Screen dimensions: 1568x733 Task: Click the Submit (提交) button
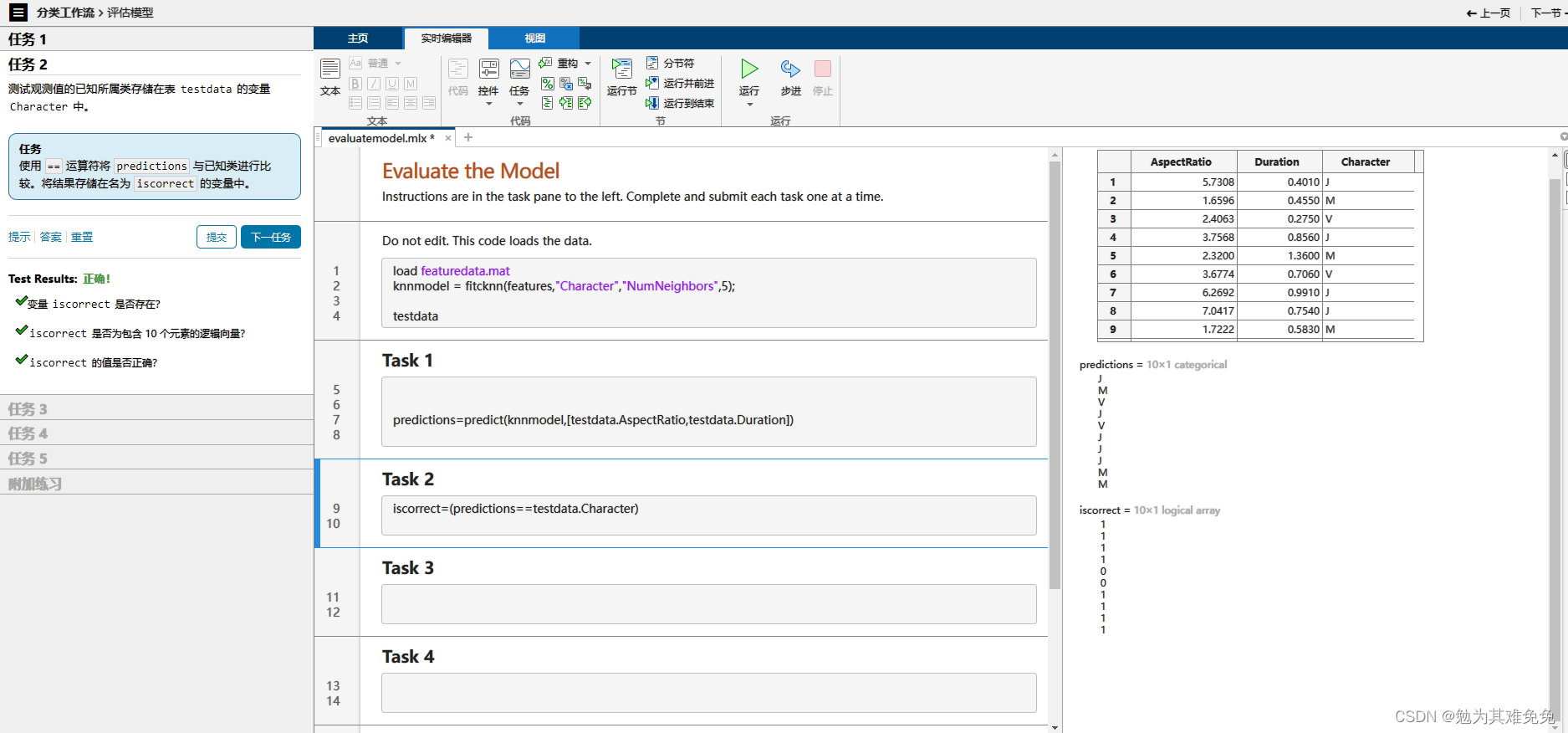click(x=217, y=237)
